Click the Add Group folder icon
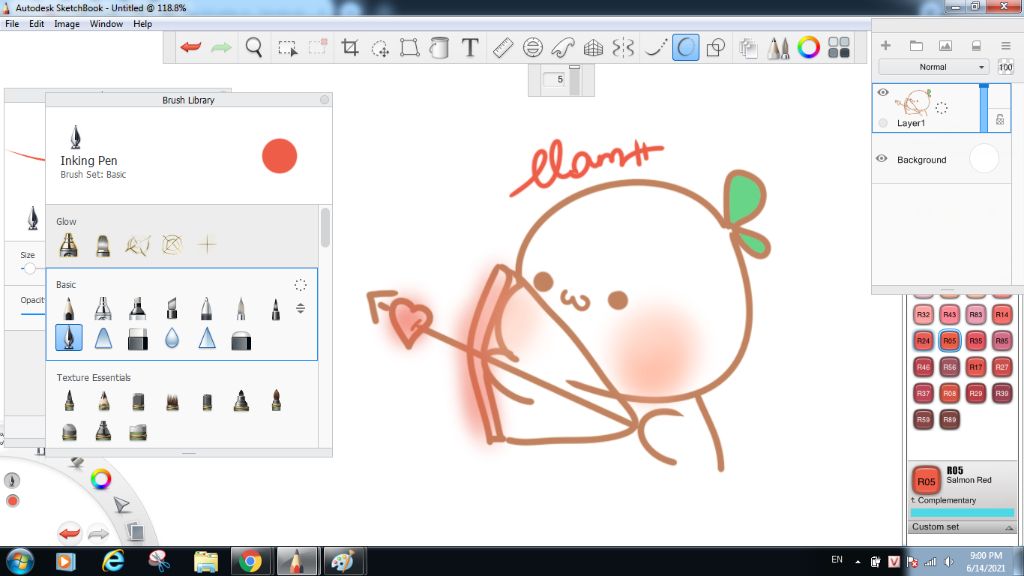The height and width of the screenshot is (576, 1024). point(916,45)
